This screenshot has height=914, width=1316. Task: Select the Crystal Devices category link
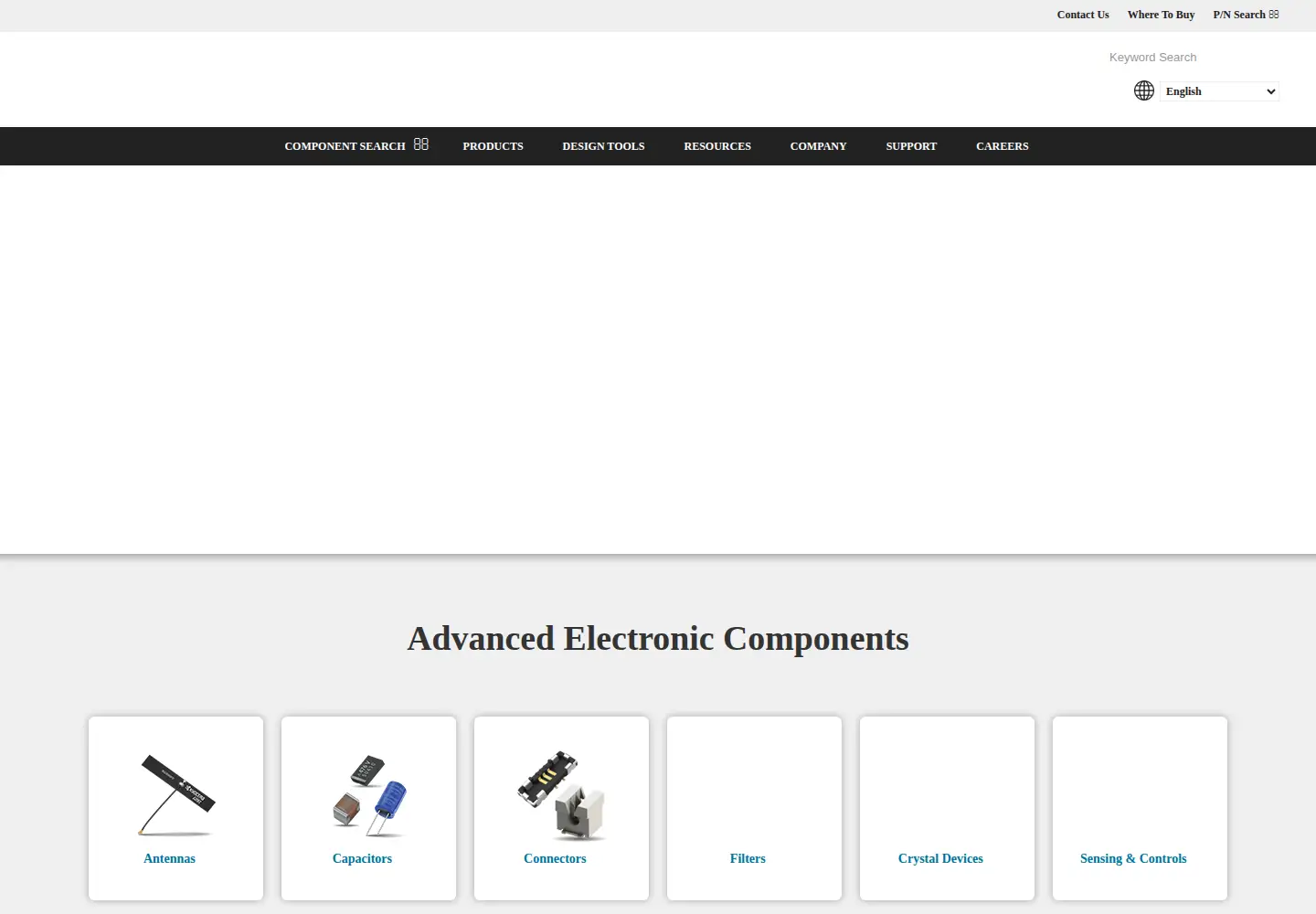tap(940, 858)
